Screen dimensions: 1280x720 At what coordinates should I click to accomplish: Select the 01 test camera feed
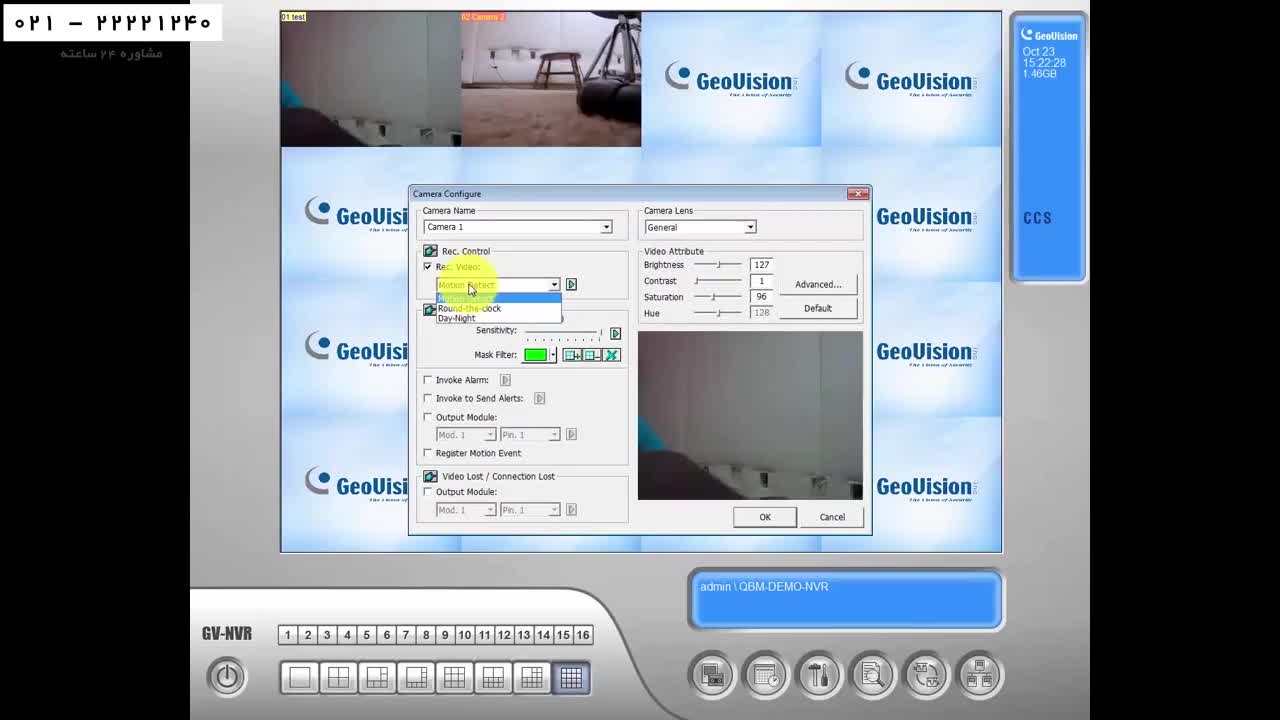coord(371,80)
